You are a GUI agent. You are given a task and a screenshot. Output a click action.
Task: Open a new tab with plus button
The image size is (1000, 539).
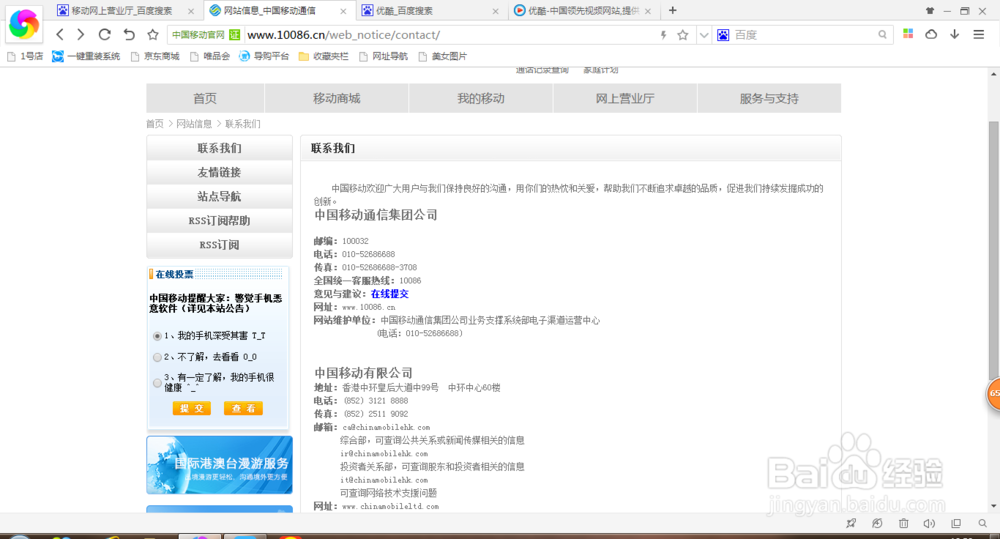coord(672,10)
